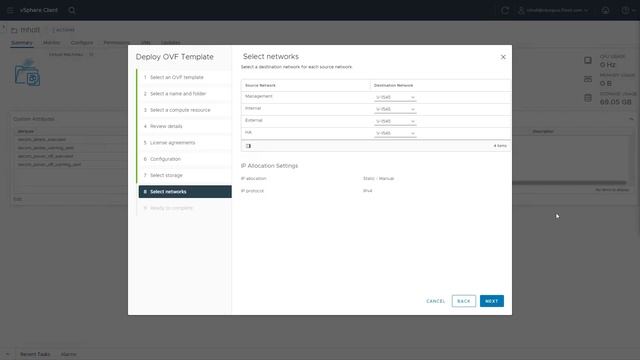The height and width of the screenshot is (360, 640).
Task: Go to step 4 Review details
Action: click(185, 126)
